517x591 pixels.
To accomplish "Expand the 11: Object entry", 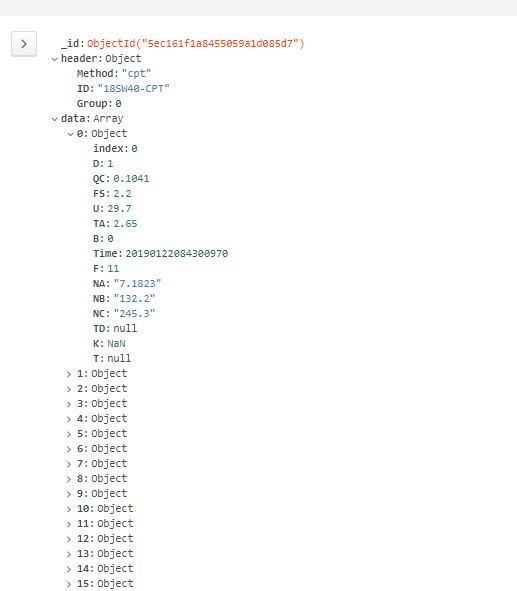I will [x=69, y=524].
